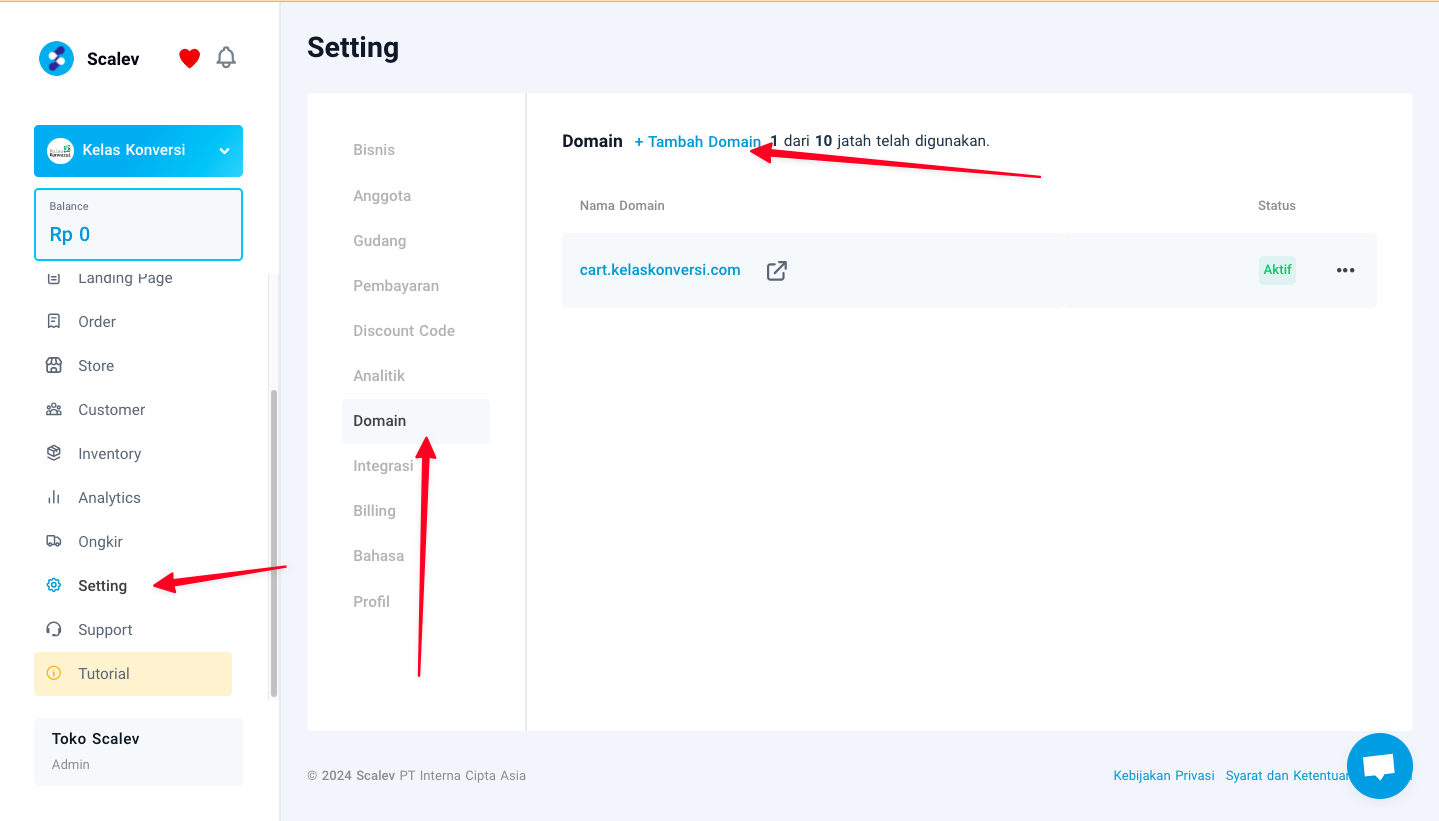
Task: Open the Analytics chart icon
Action: pos(54,497)
